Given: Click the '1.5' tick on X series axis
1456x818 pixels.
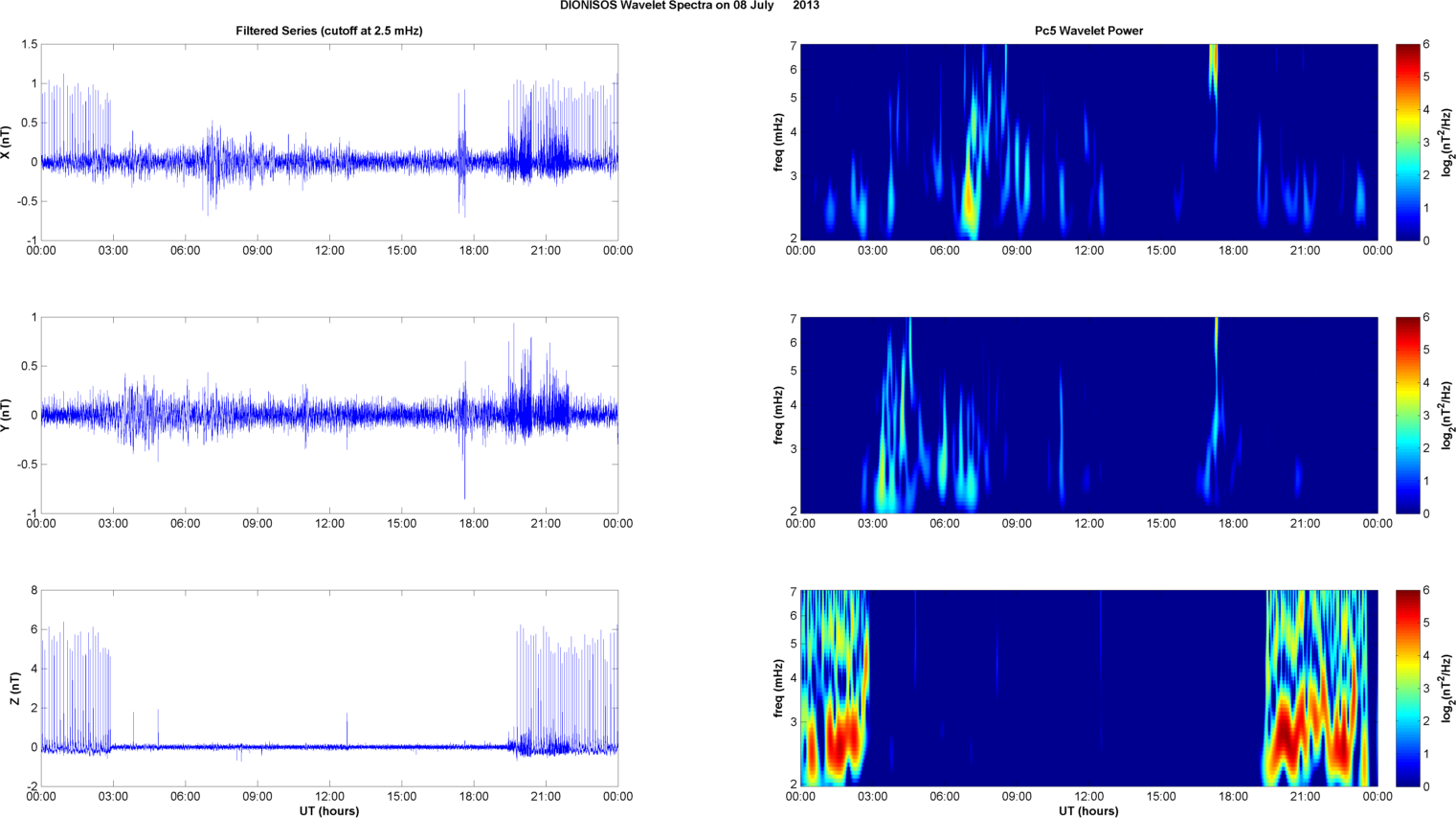Looking at the screenshot, I should pos(29,45).
